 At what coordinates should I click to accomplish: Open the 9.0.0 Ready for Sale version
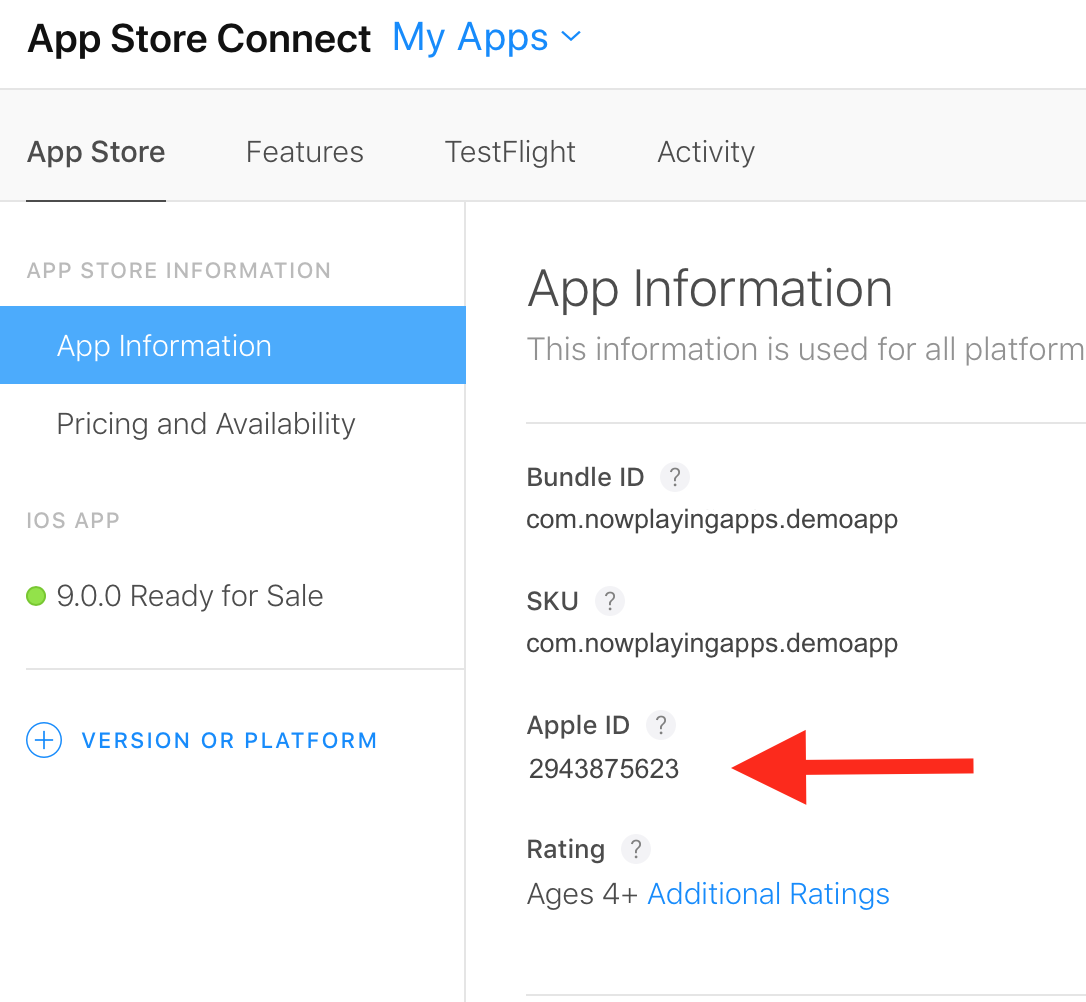[x=190, y=597]
